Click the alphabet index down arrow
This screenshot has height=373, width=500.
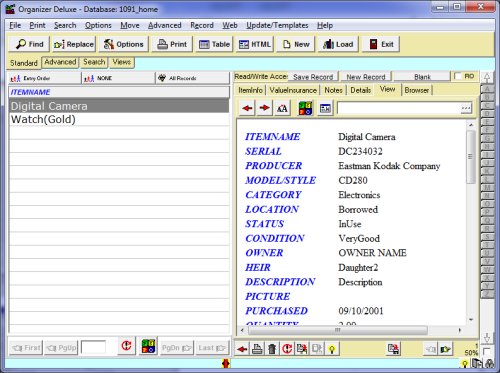click(487, 338)
